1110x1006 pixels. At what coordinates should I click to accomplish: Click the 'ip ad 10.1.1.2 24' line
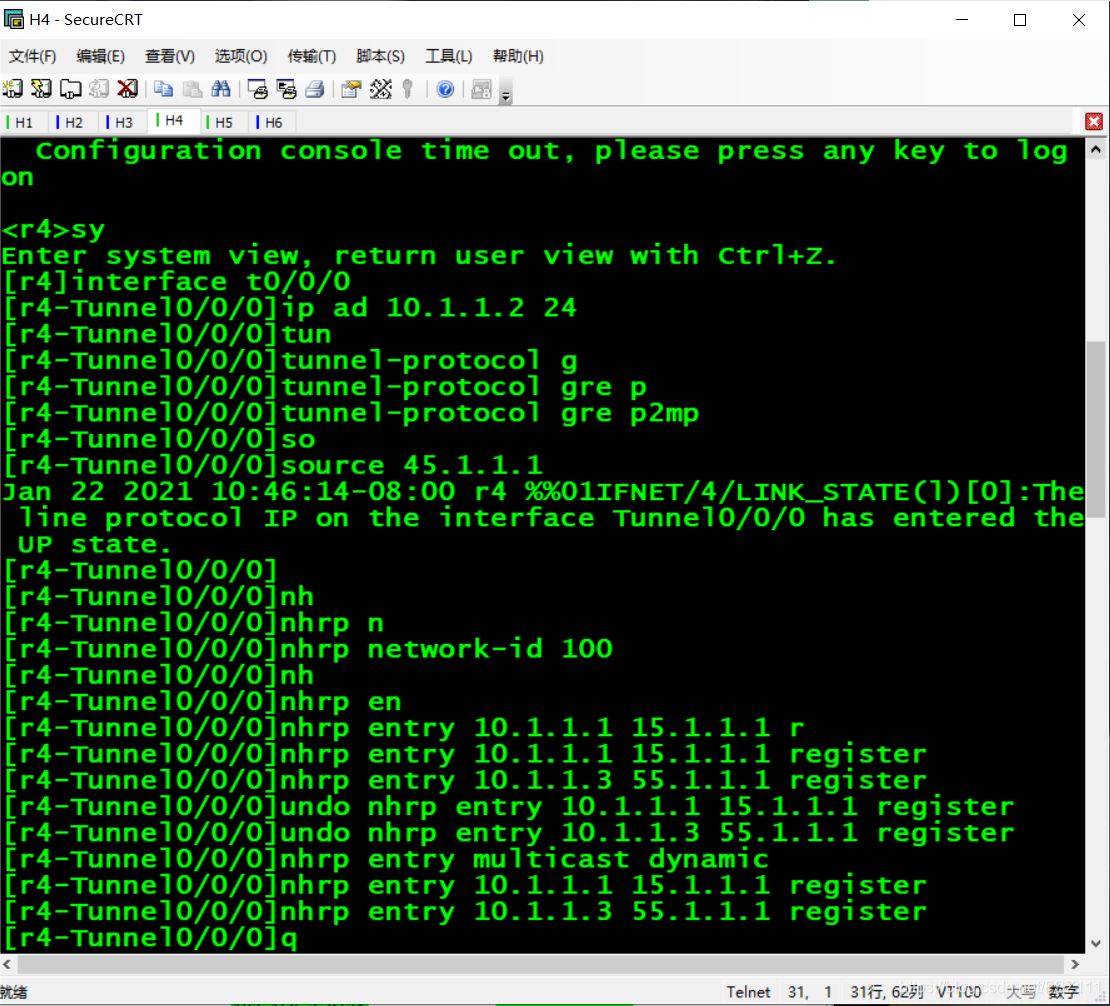[290, 308]
